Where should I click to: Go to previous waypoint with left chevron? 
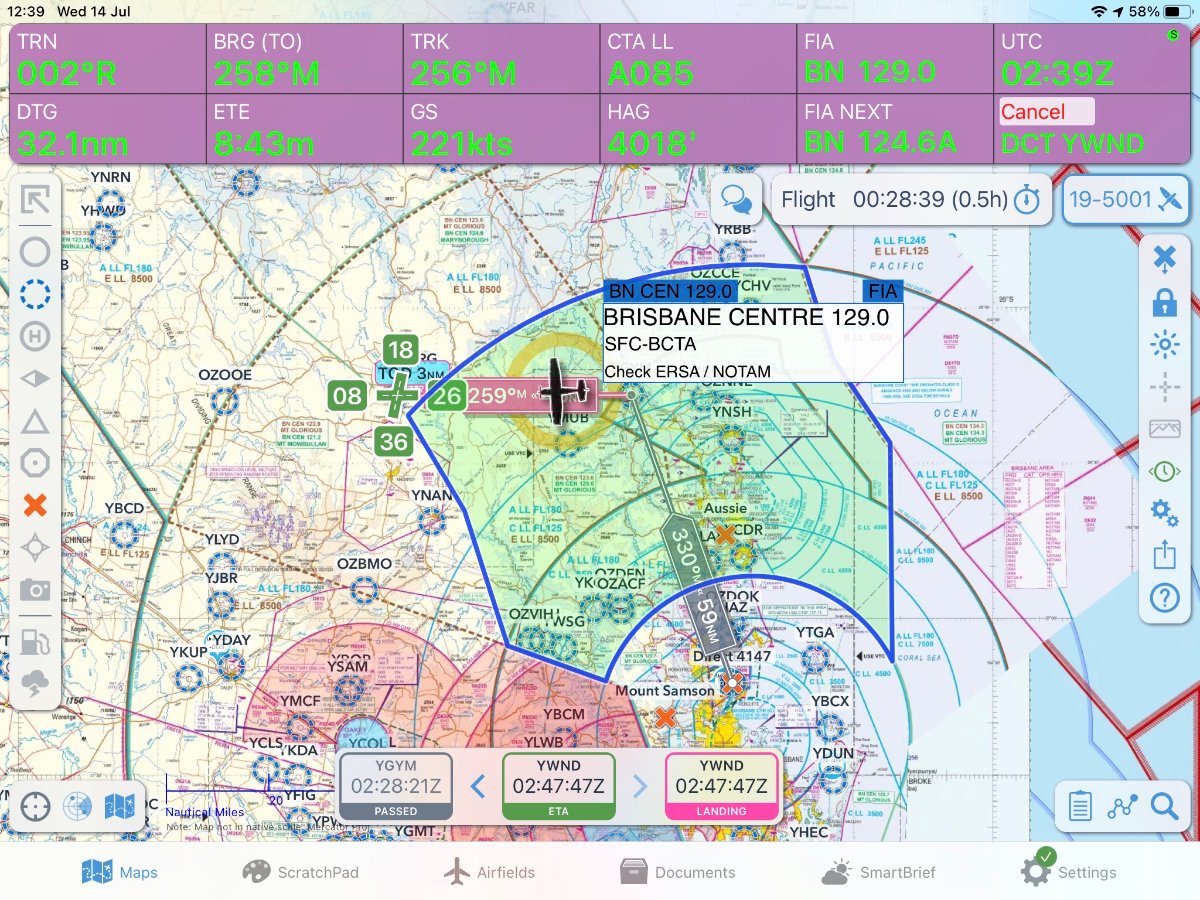click(478, 786)
